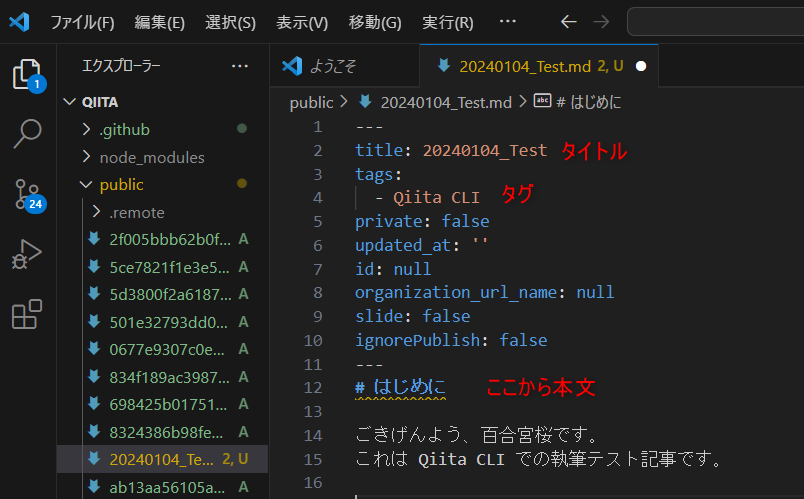Click the organization_url_name: null line

click(484, 292)
